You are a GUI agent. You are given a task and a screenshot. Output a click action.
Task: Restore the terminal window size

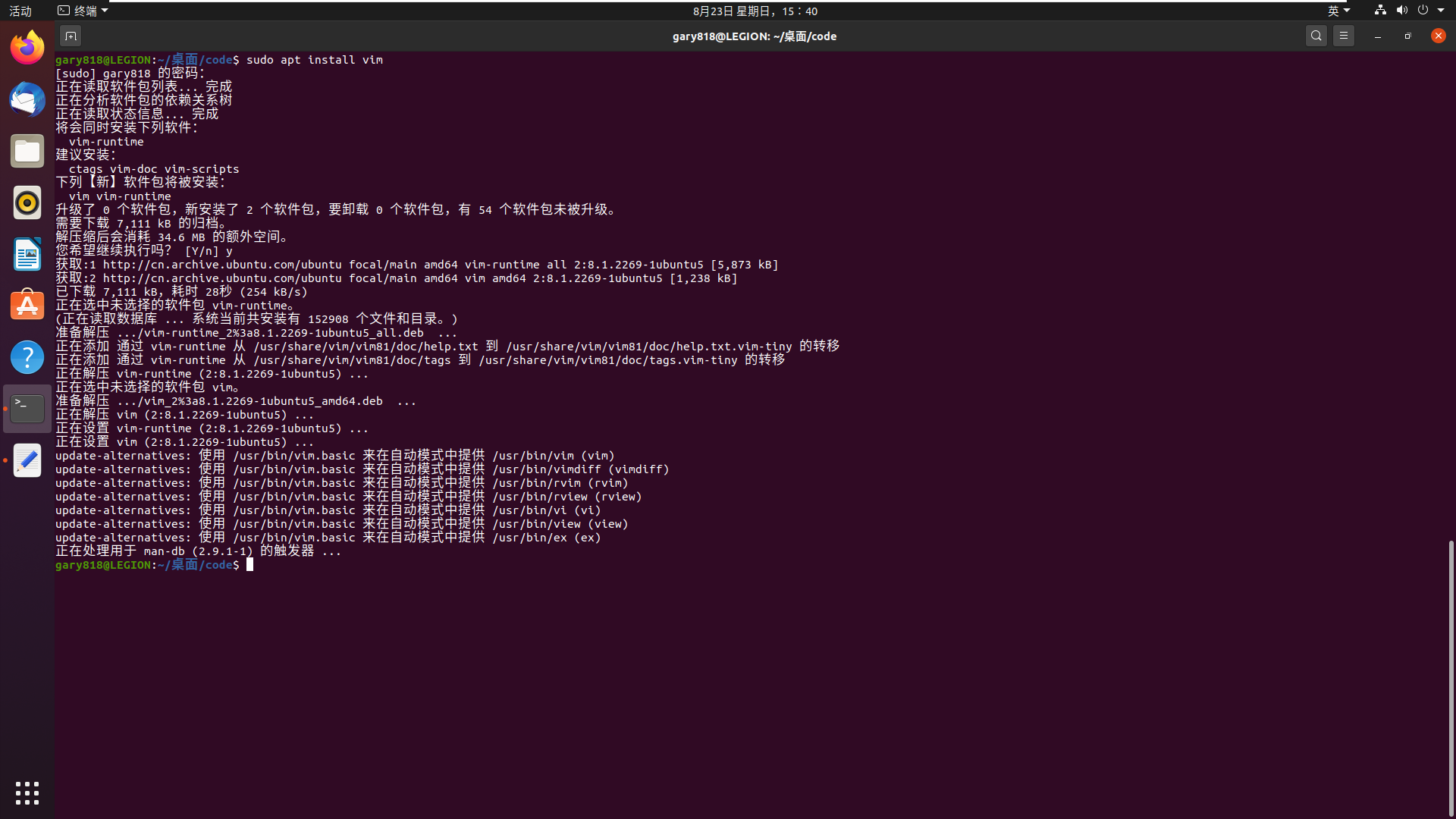click(x=1408, y=36)
